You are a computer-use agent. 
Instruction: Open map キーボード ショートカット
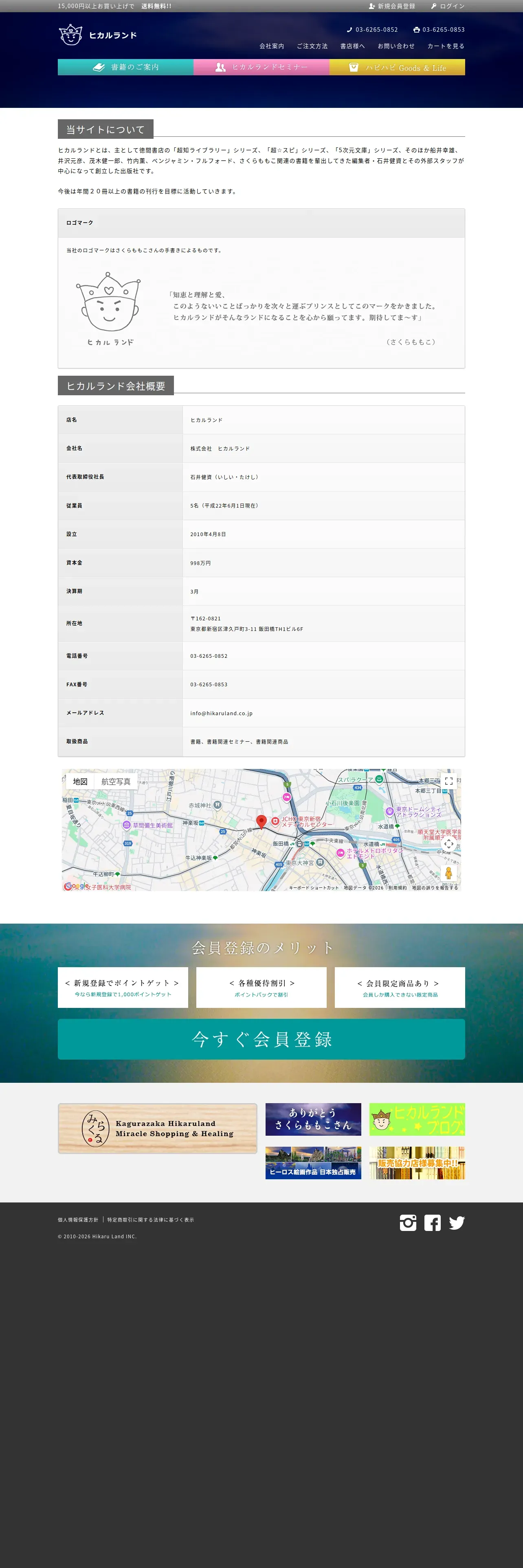click(x=314, y=887)
